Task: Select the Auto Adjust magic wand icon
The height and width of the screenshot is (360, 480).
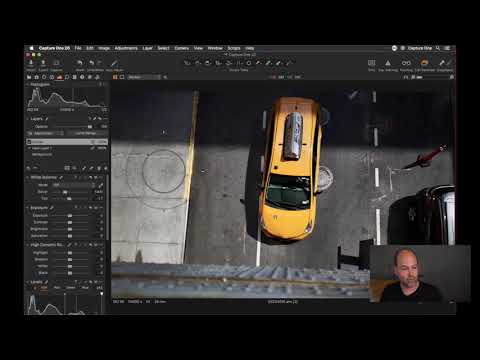Action: pos(114,63)
